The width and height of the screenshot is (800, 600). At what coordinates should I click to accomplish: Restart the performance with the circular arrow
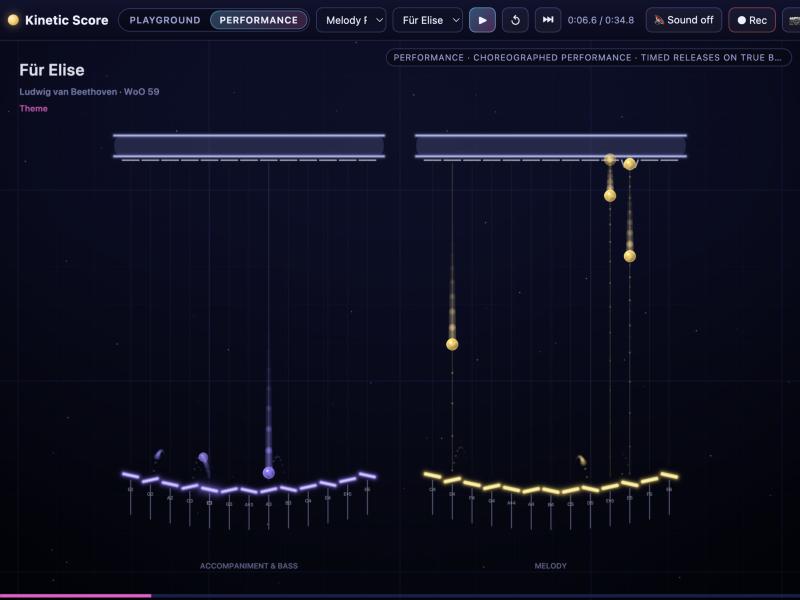click(x=515, y=20)
